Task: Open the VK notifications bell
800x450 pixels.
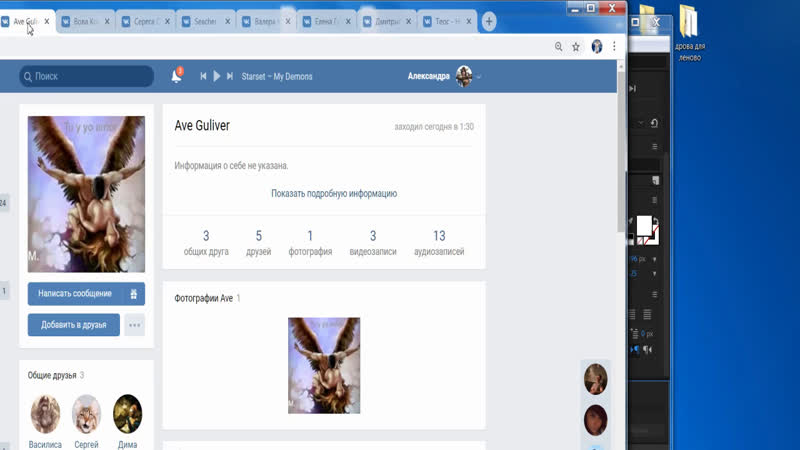Action: tap(177, 76)
